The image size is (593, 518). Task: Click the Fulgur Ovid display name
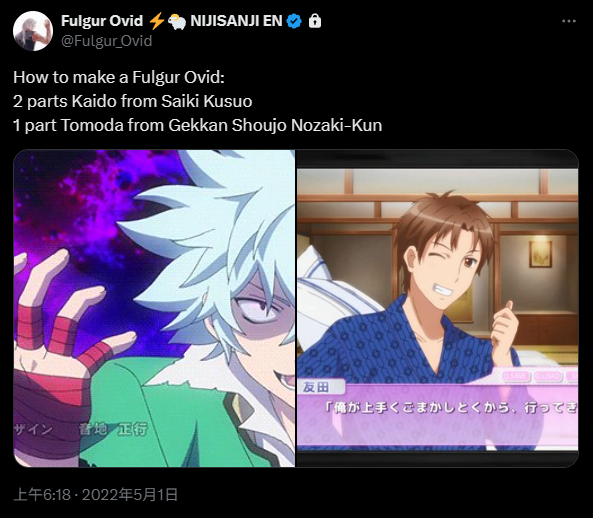pyautogui.click(x=102, y=21)
